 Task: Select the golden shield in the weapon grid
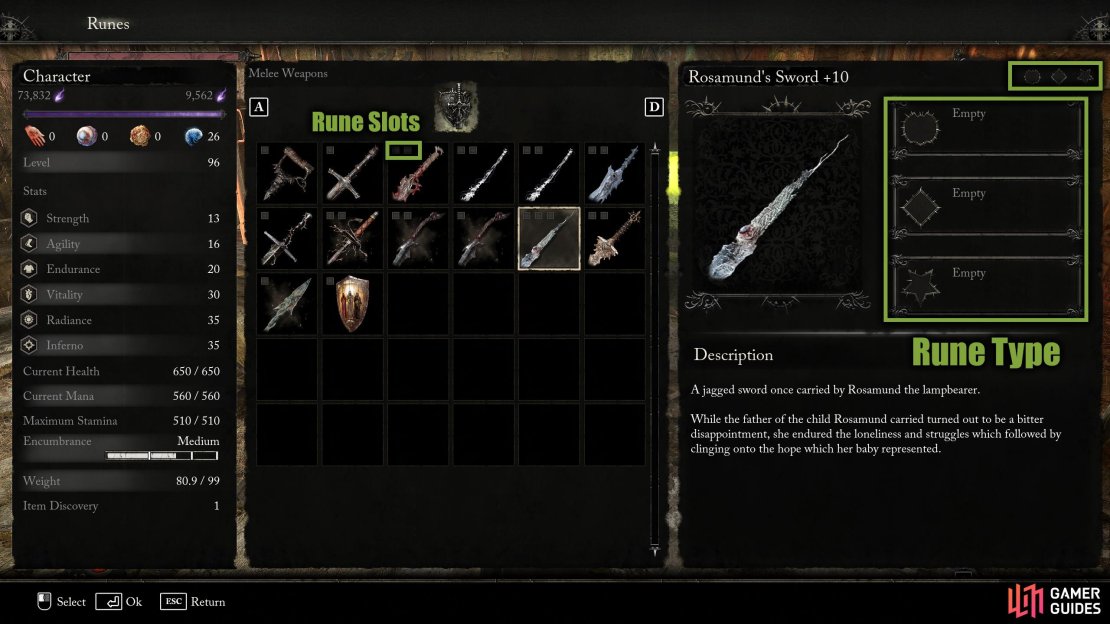click(x=352, y=304)
